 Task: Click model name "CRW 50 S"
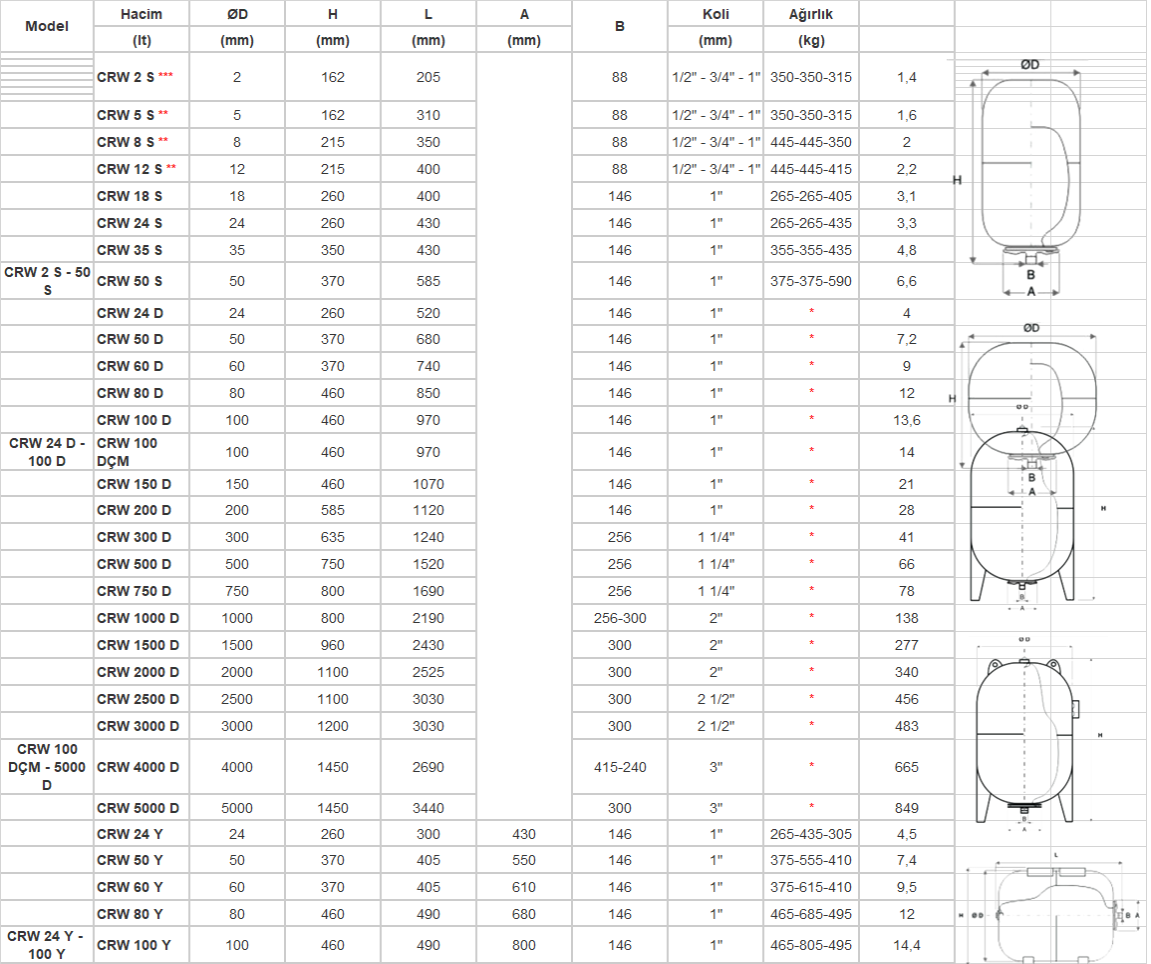(x=129, y=282)
